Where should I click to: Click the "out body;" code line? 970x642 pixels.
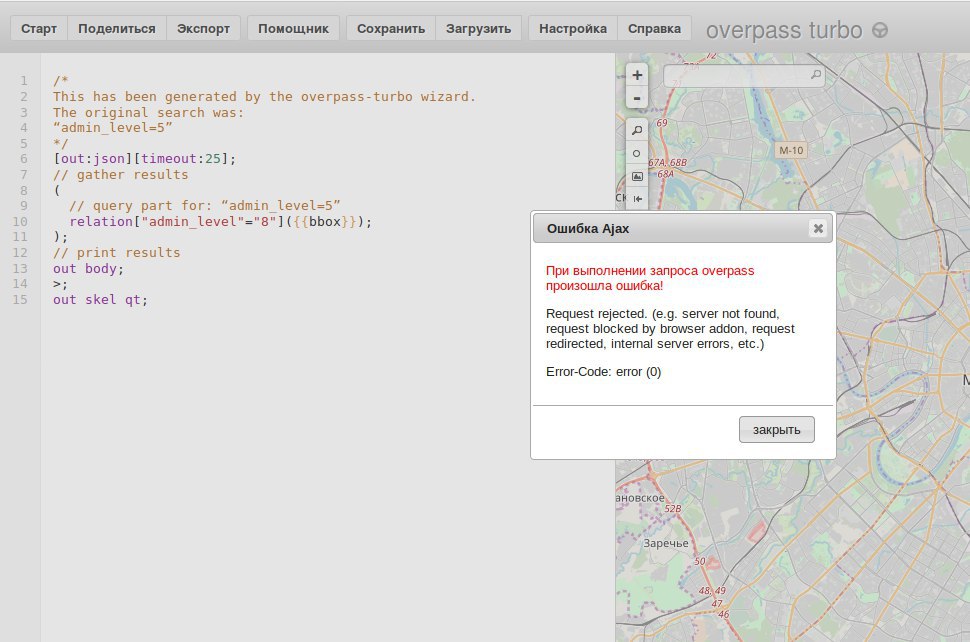tap(88, 268)
